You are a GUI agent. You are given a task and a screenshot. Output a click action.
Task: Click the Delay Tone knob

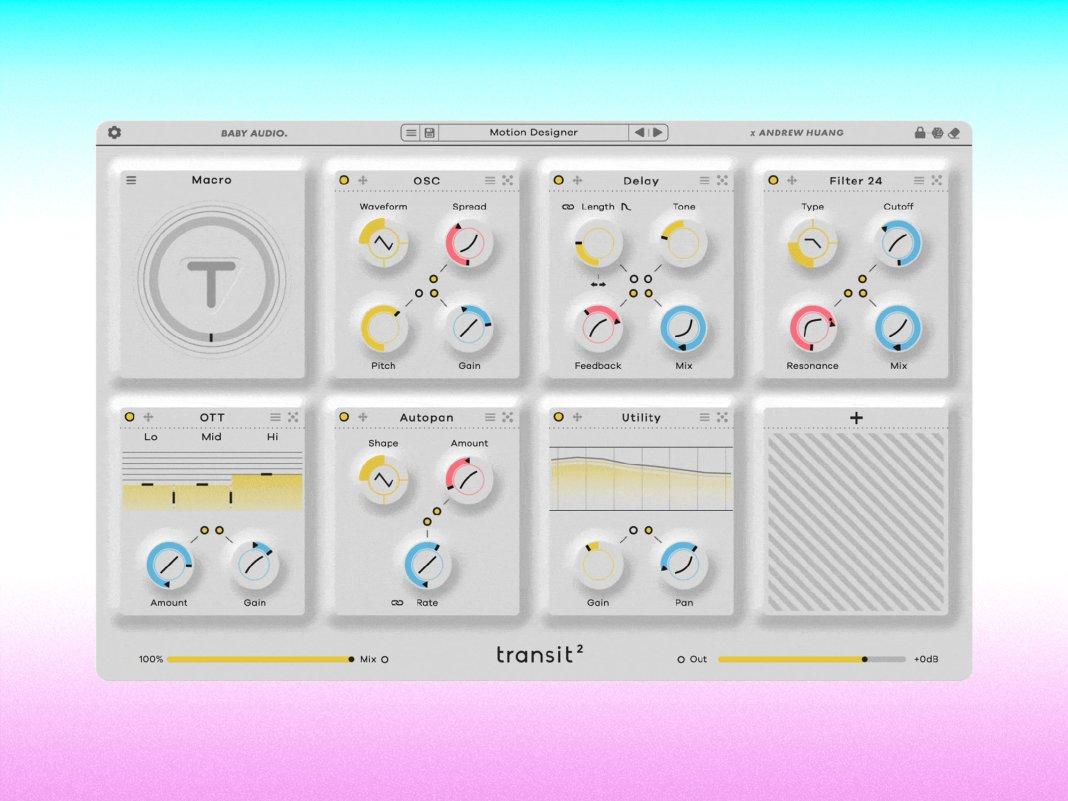684,242
